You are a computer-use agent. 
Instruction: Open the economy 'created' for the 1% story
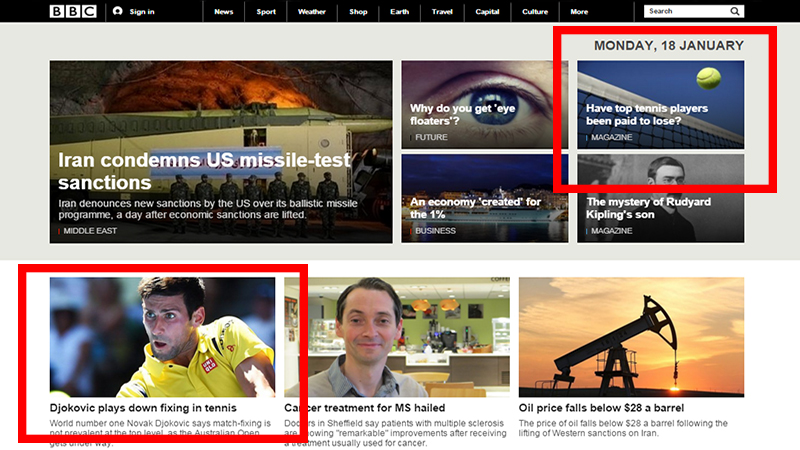[x=484, y=196]
